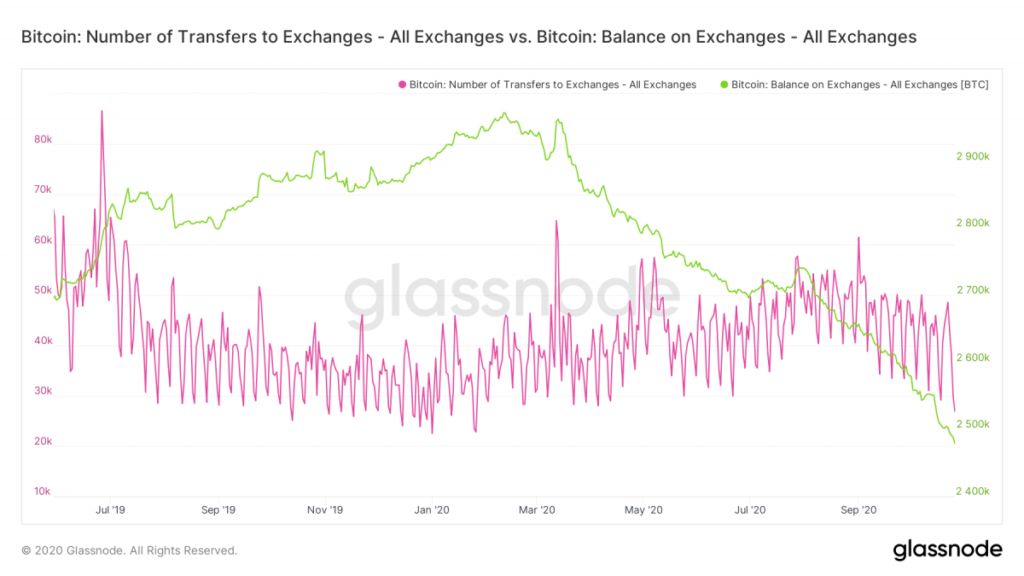Click the glassnode logo in the bottom right
Viewport: 1024px width, 576px height.
tap(947, 549)
